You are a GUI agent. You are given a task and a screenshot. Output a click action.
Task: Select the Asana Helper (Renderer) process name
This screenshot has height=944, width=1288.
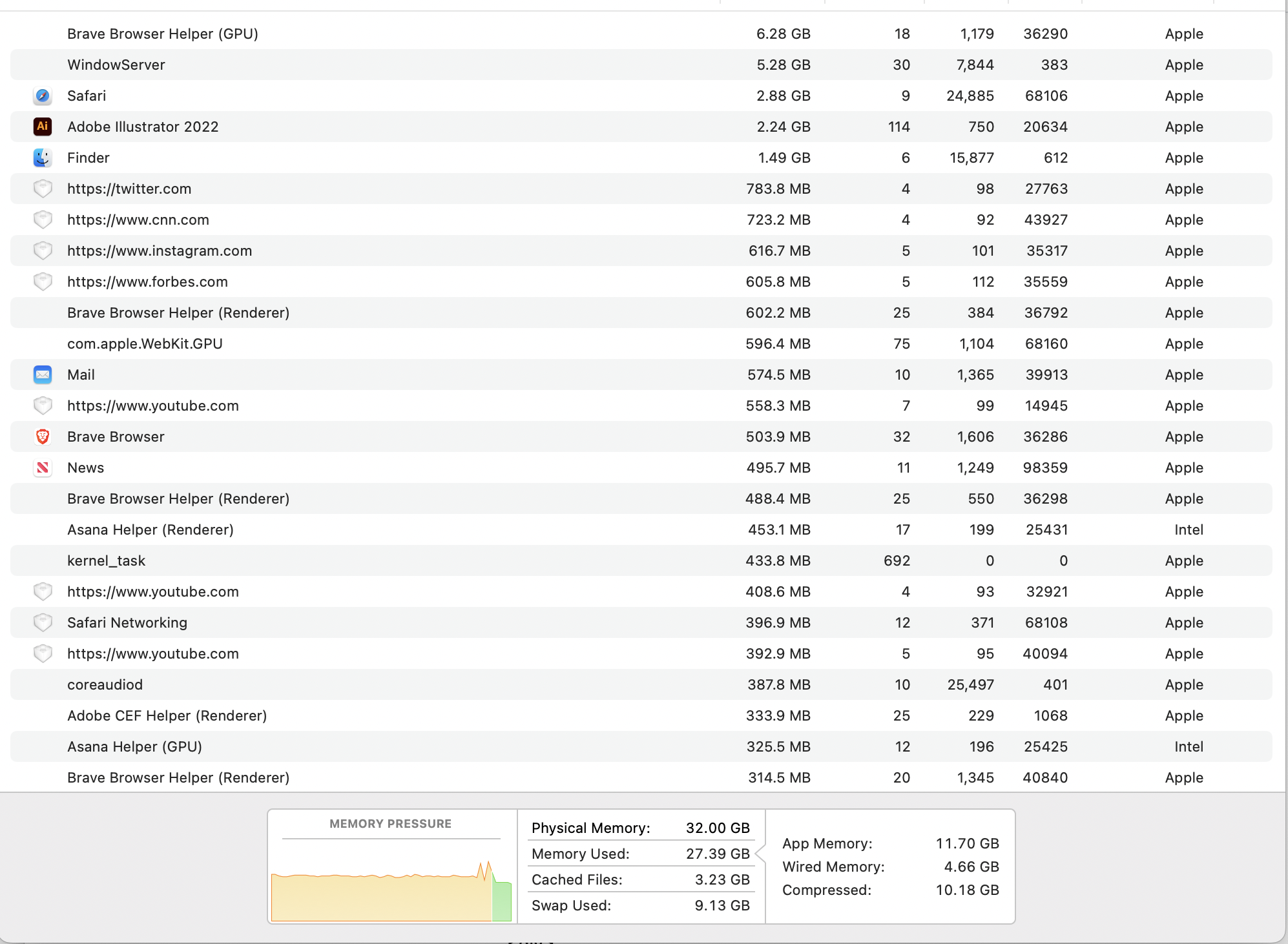pos(151,529)
